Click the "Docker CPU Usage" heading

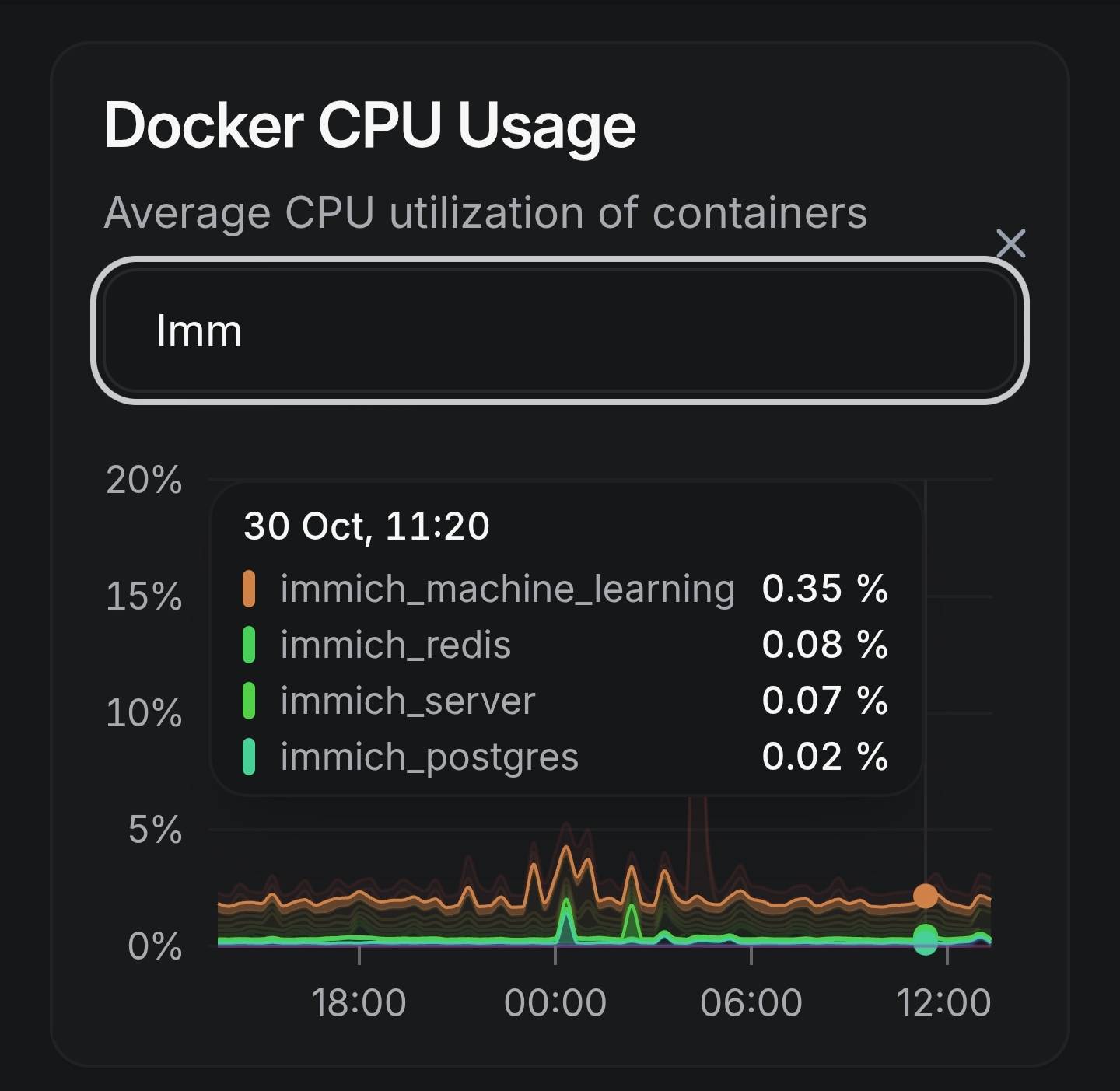370,124
